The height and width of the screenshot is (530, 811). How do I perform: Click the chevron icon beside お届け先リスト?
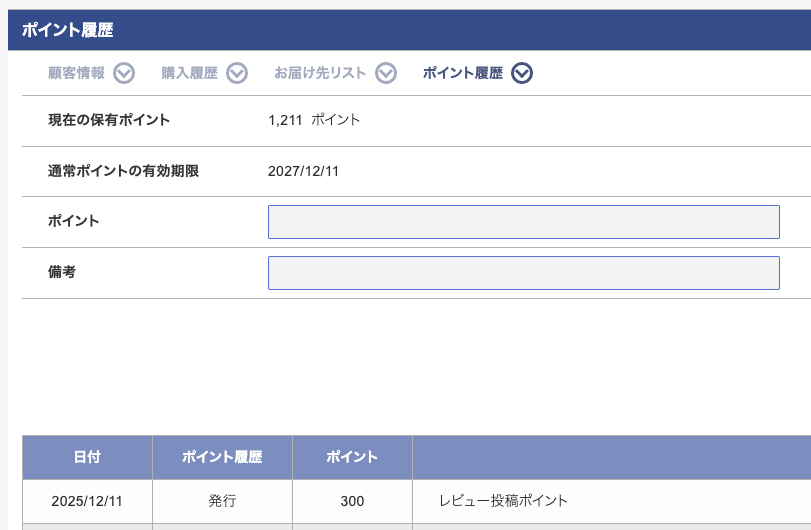click(386, 73)
